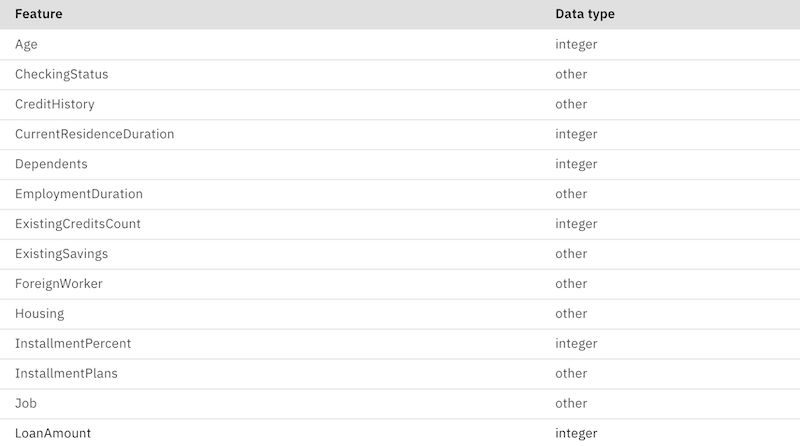Click EmploymentDuration in the table
Screen dimensions: 800x446
point(79,194)
